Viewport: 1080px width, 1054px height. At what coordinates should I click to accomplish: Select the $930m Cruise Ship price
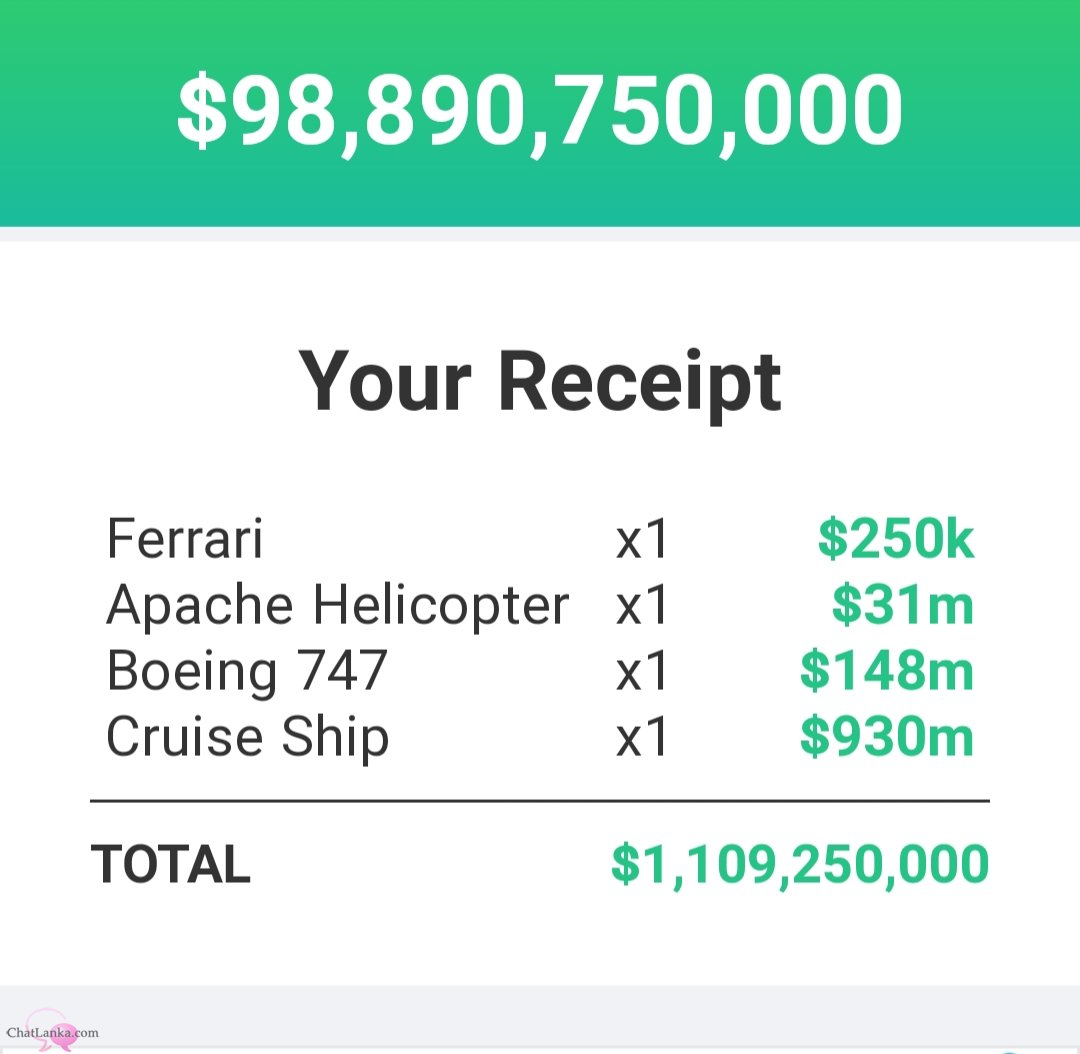click(x=887, y=736)
